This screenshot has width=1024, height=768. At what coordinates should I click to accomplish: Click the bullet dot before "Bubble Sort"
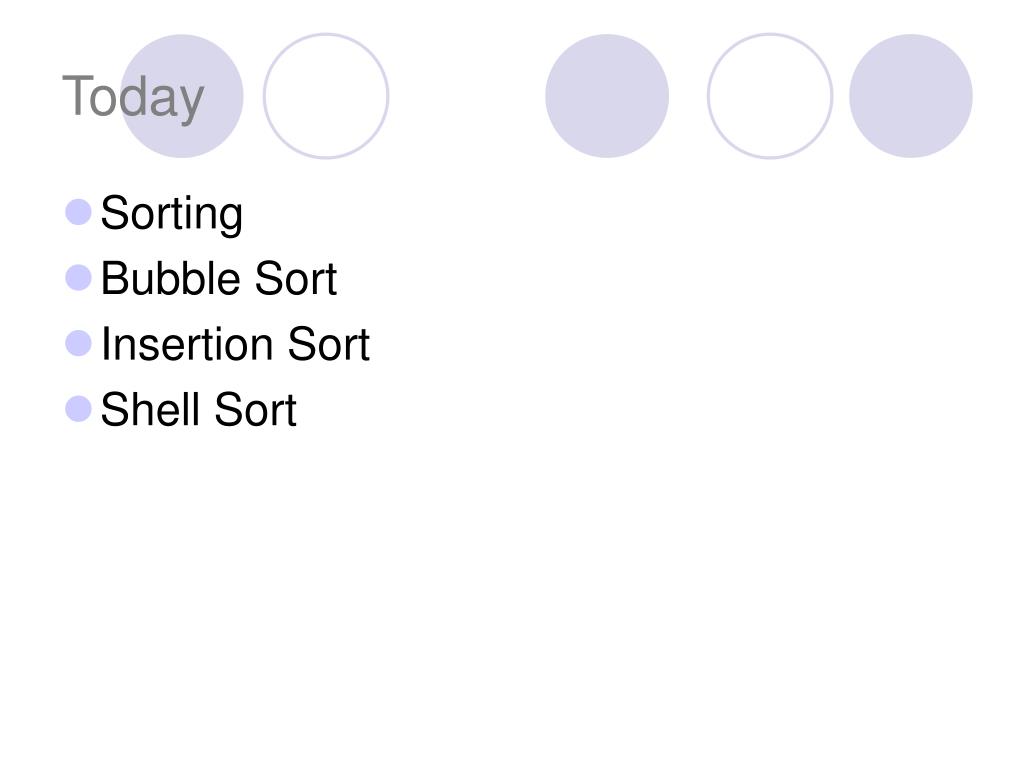(78, 278)
